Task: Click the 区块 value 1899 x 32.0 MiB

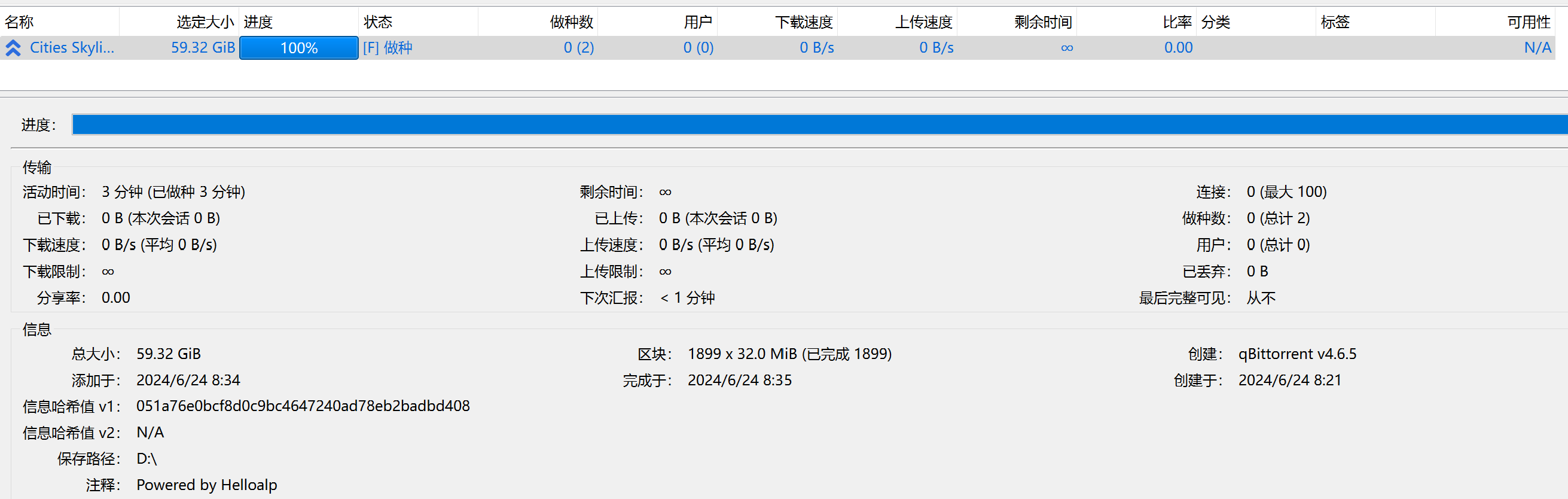Action: click(x=790, y=354)
